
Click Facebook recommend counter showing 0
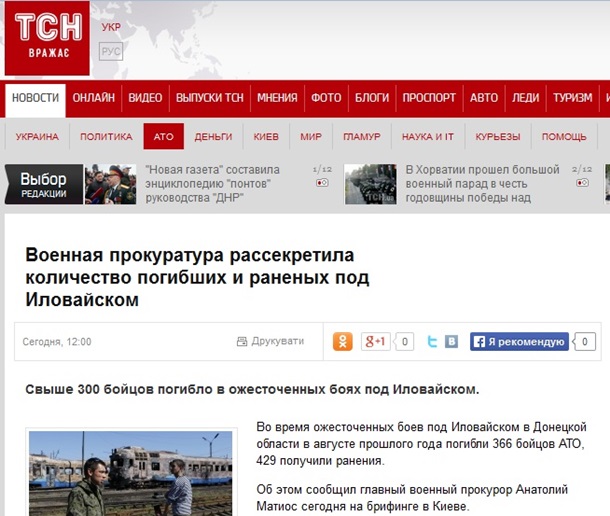coord(584,342)
